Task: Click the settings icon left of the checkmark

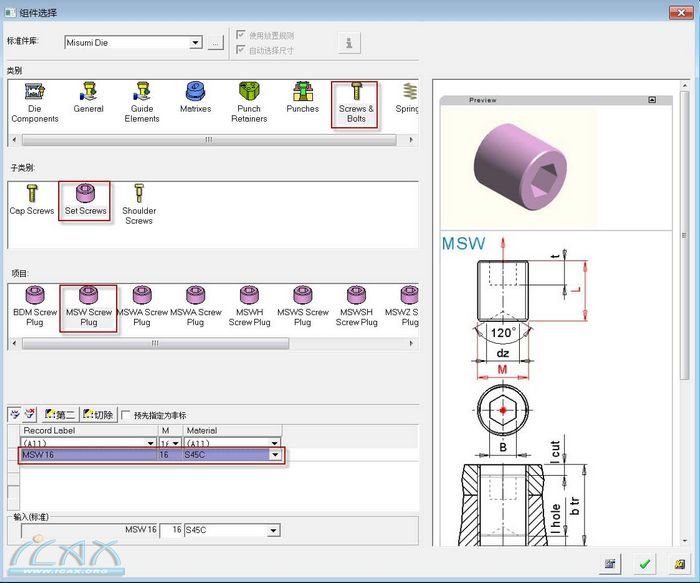Action: [x=610, y=564]
